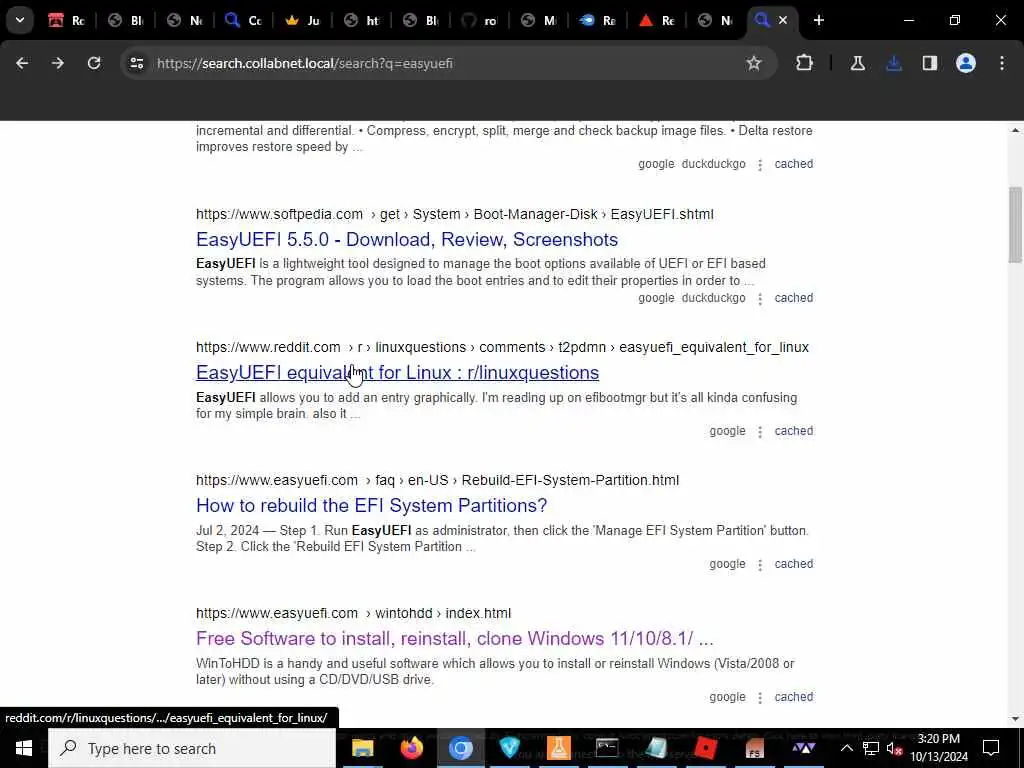Open blue shield app in taskbar
1024x768 pixels.
point(509,748)
